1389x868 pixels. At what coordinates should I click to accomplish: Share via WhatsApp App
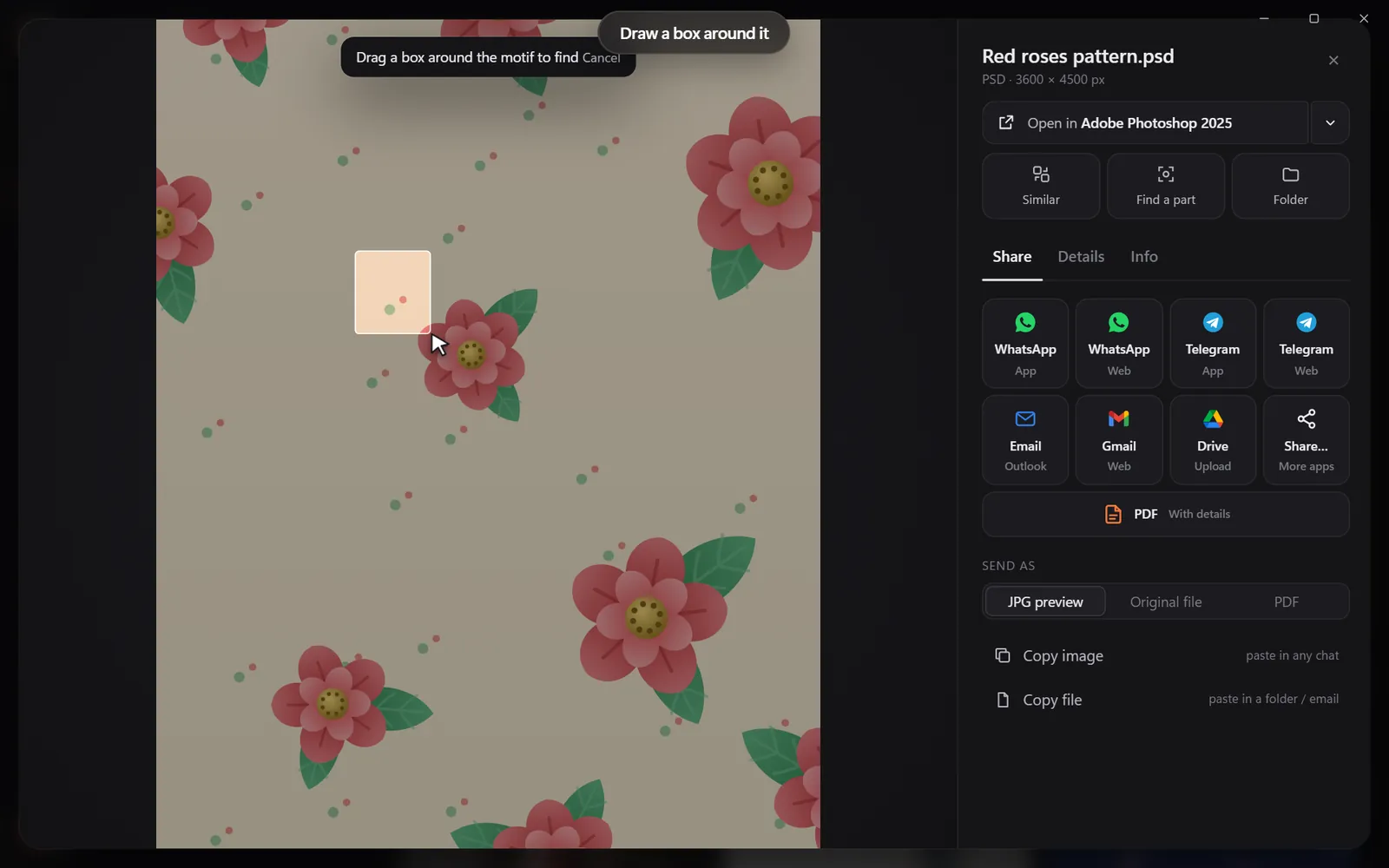1025,344
